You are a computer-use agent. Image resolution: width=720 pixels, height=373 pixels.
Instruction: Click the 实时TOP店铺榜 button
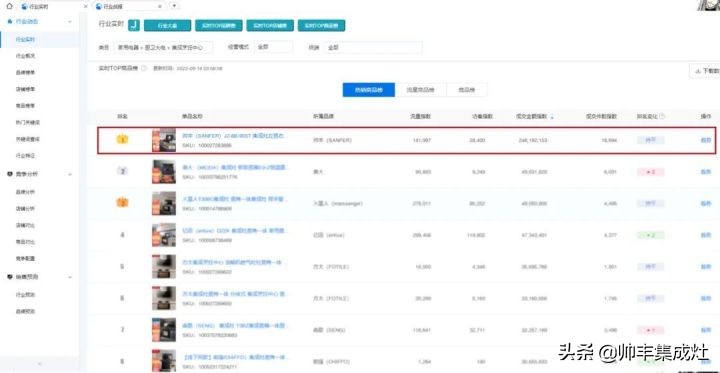[x=270, y=26]
